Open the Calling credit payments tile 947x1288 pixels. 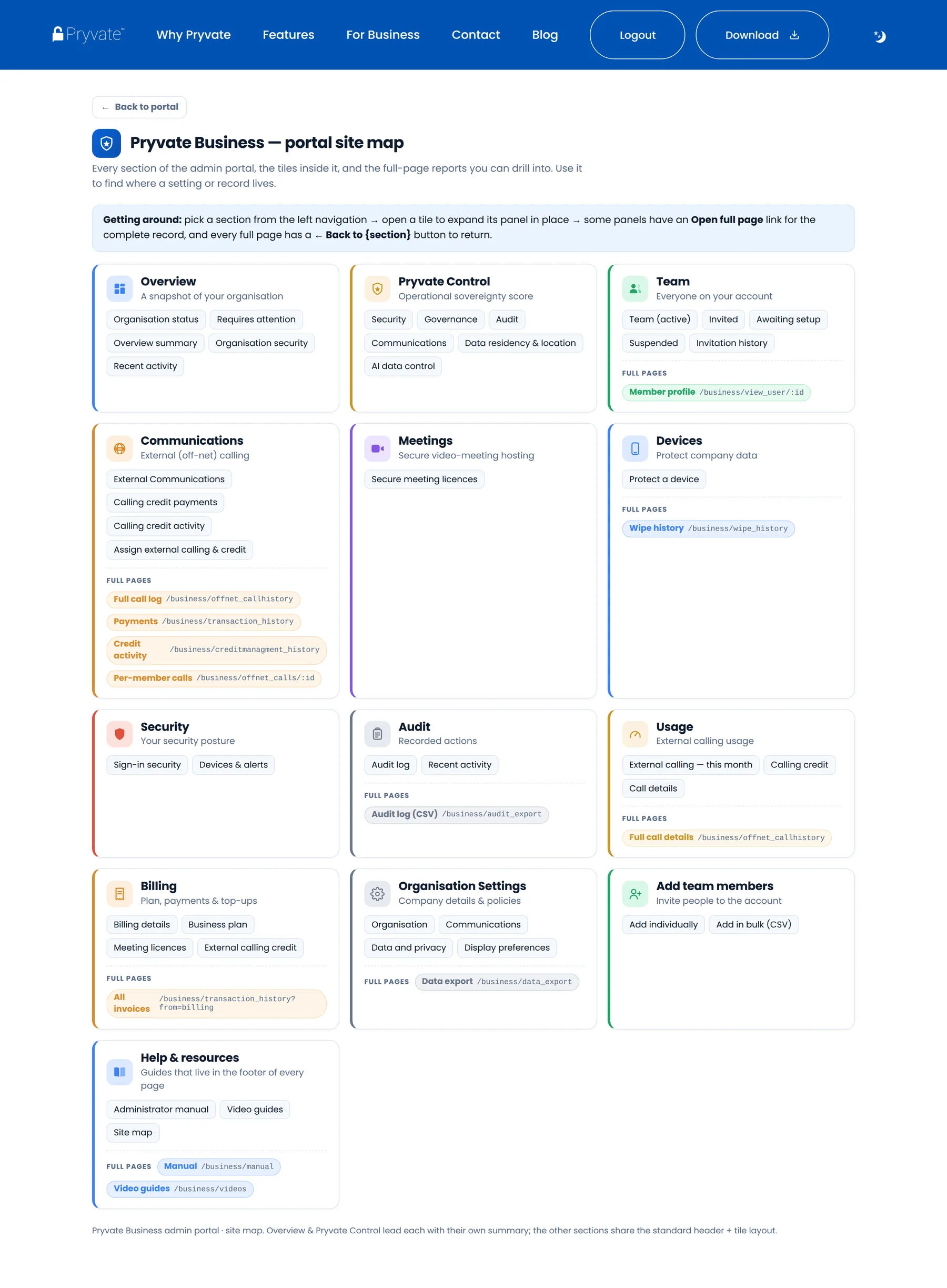click(165, 502)
